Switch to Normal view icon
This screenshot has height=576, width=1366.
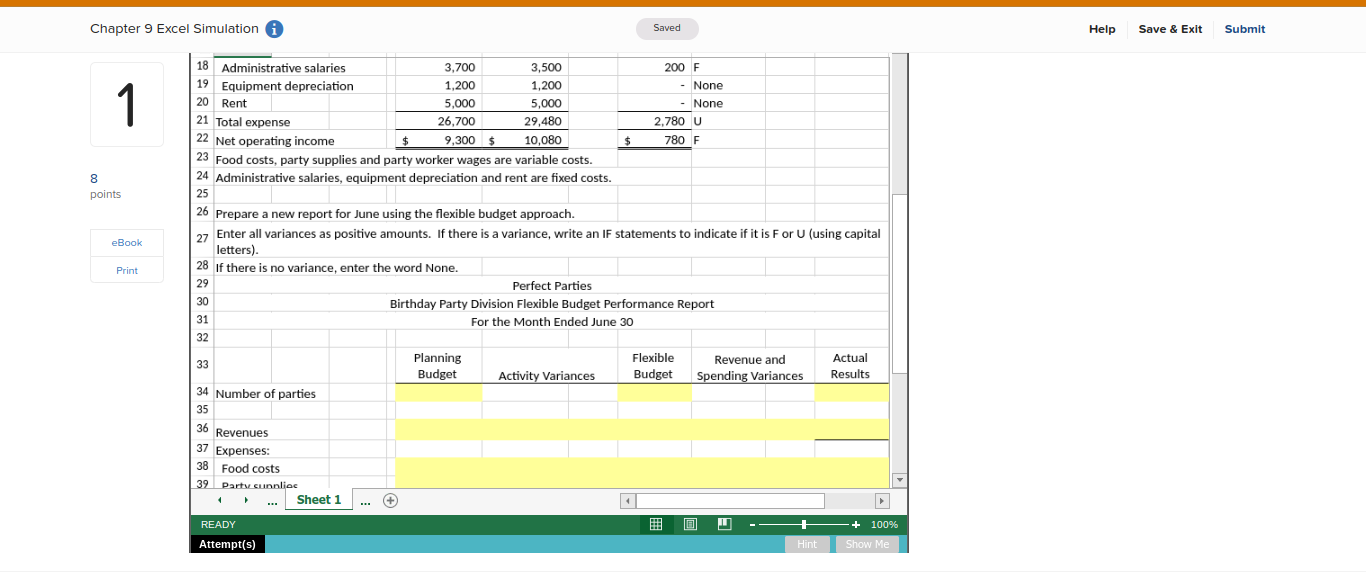click(x=657, y=524)
